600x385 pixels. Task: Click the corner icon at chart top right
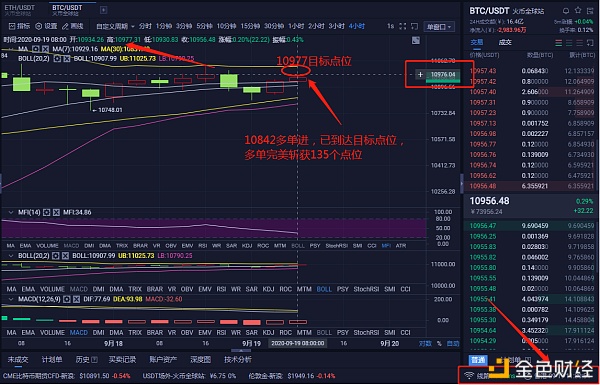416,40
